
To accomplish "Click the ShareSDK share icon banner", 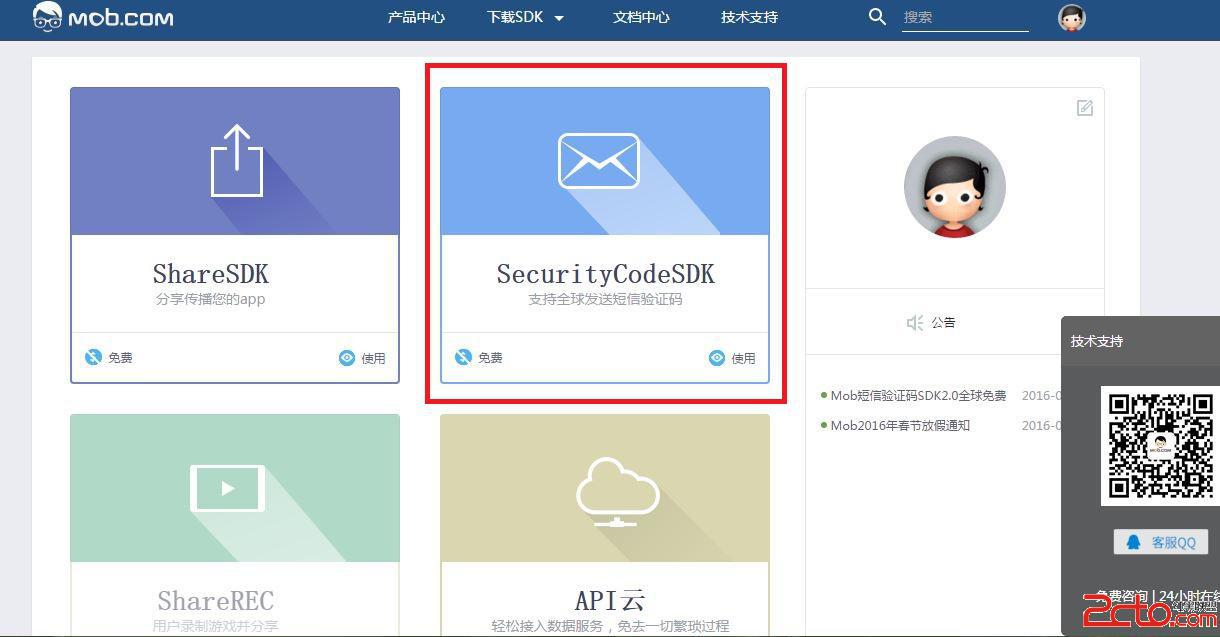I will point(236,160).
